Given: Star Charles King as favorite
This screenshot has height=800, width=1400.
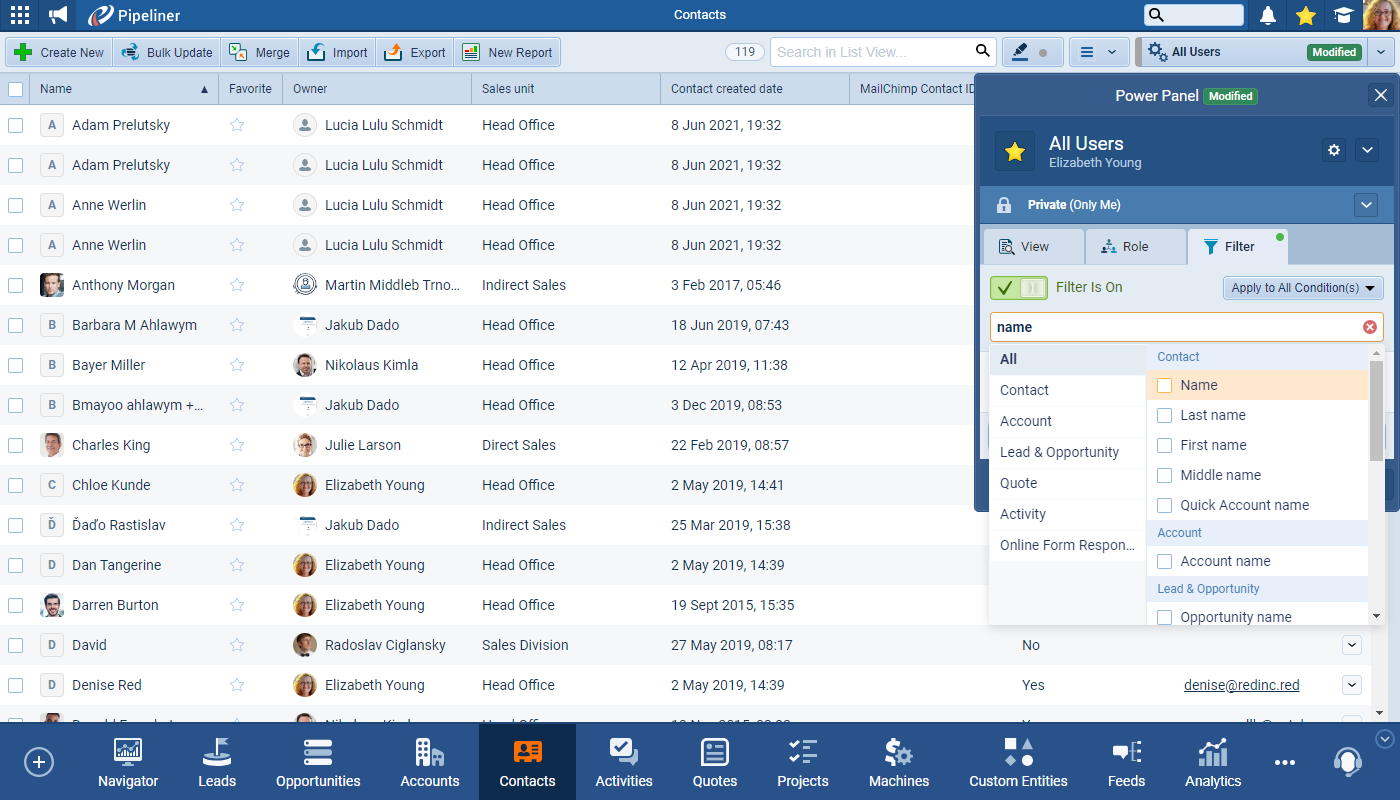Looking at the screenshot, I should coord(237,445).
